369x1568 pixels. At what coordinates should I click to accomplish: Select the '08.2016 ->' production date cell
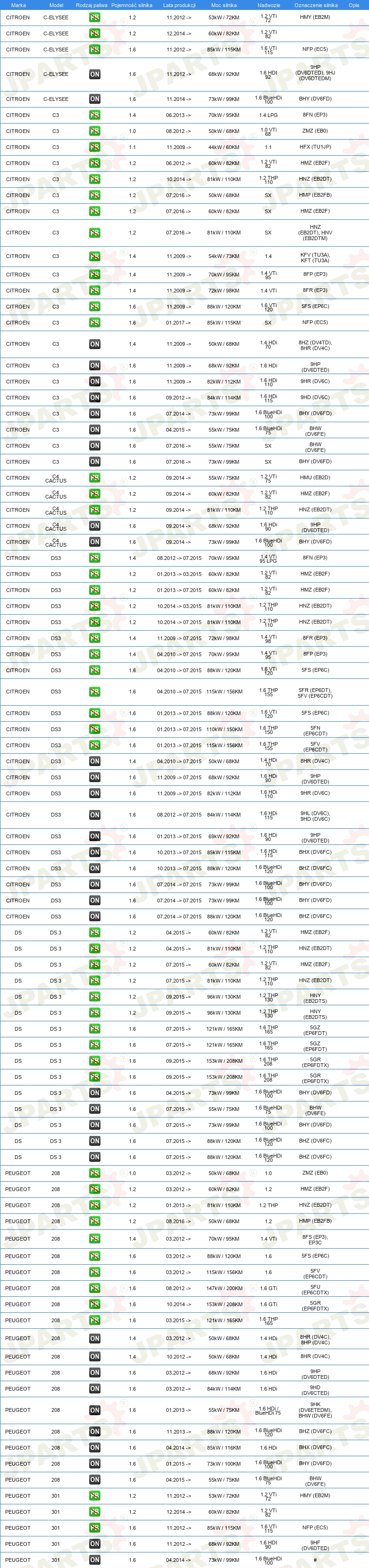(x=178, y=1221)
